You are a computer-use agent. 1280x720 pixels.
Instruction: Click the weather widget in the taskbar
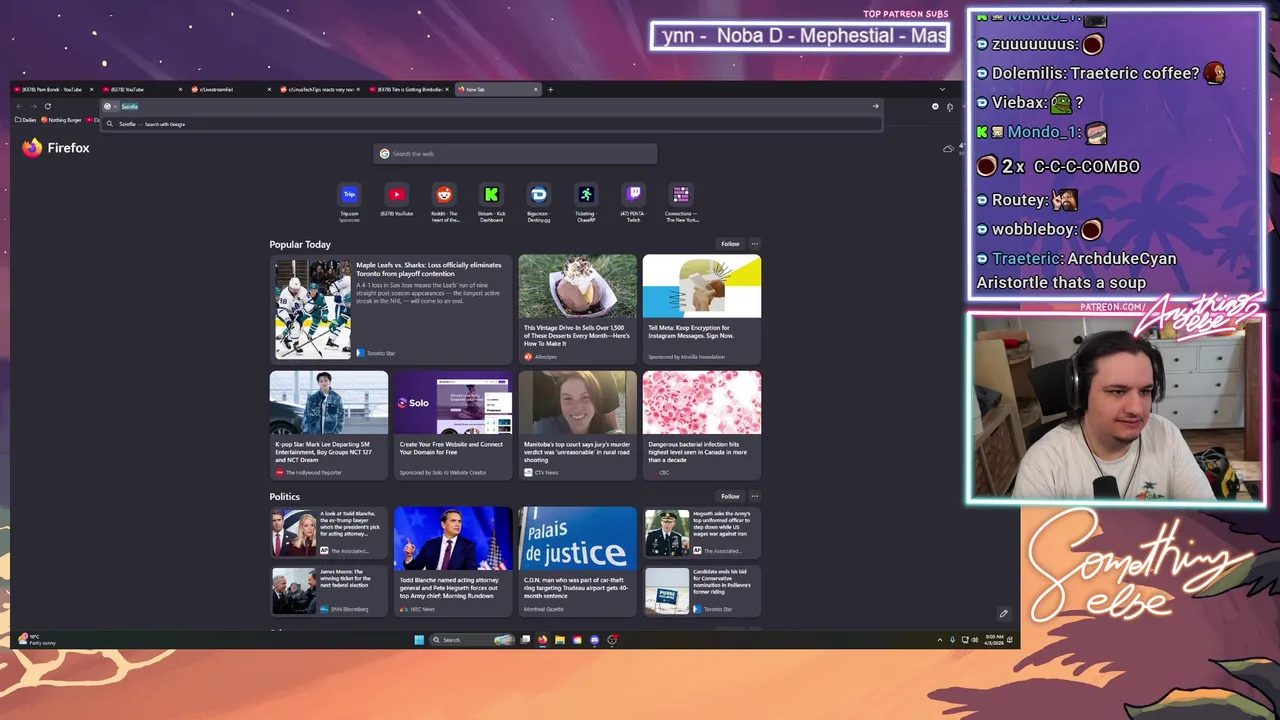click(x=37, y=640)
